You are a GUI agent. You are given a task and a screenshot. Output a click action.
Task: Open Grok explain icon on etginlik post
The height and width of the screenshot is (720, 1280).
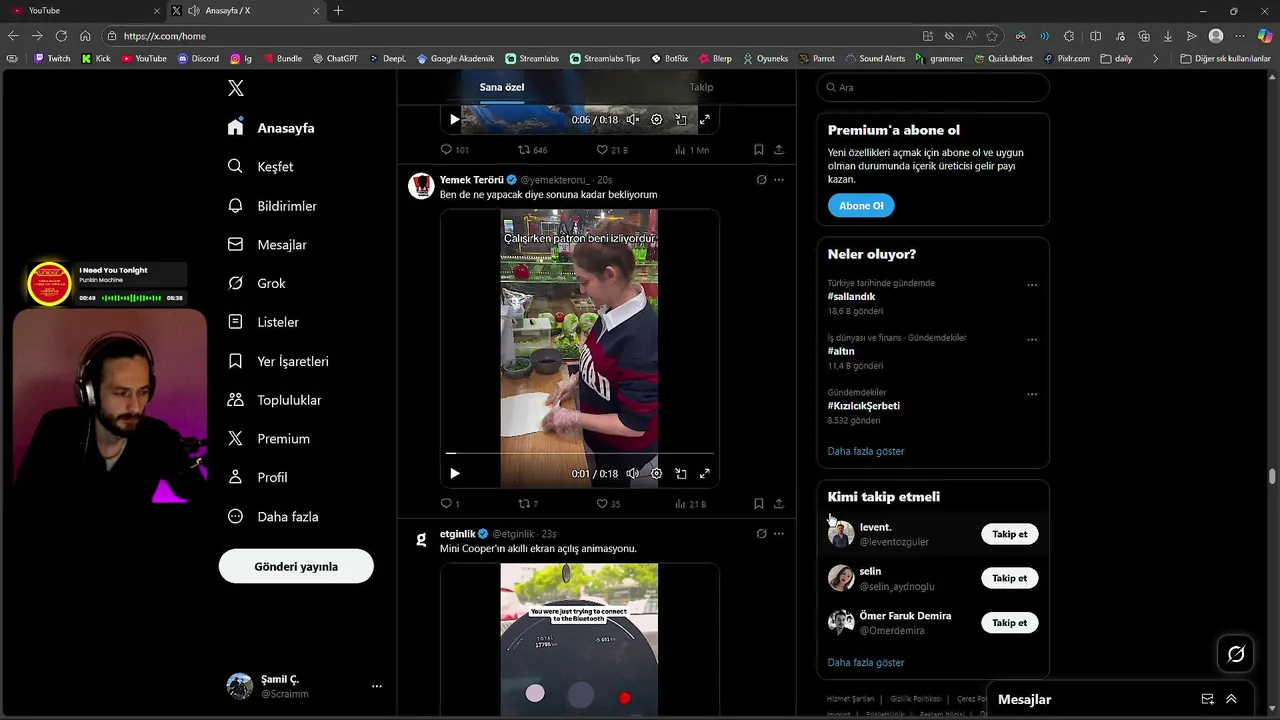click(x=761, y=534)
